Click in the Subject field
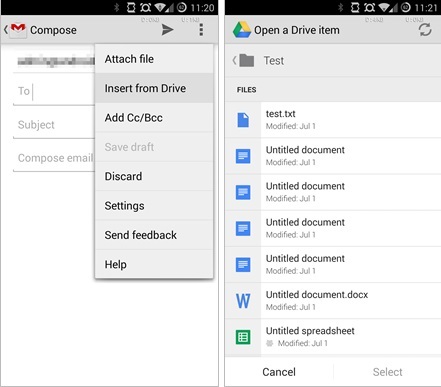Viewport: 441px width, 387px height. (x=54, y=125)
